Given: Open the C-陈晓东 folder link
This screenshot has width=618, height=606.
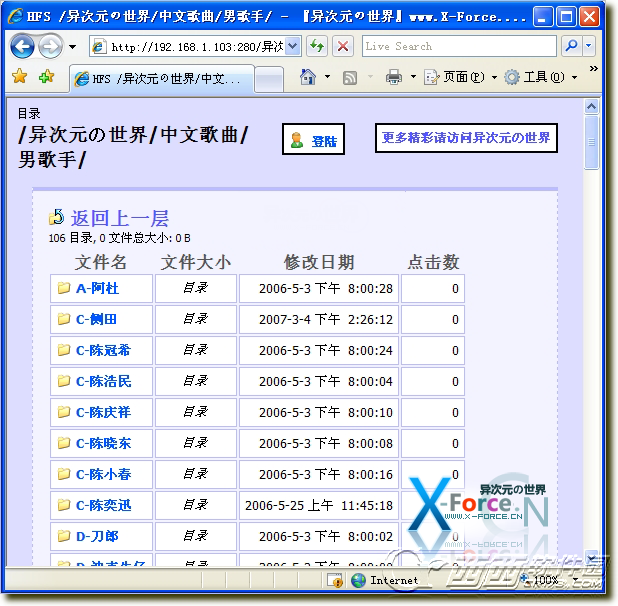Looking at the screenshot, I should (103, 443).
